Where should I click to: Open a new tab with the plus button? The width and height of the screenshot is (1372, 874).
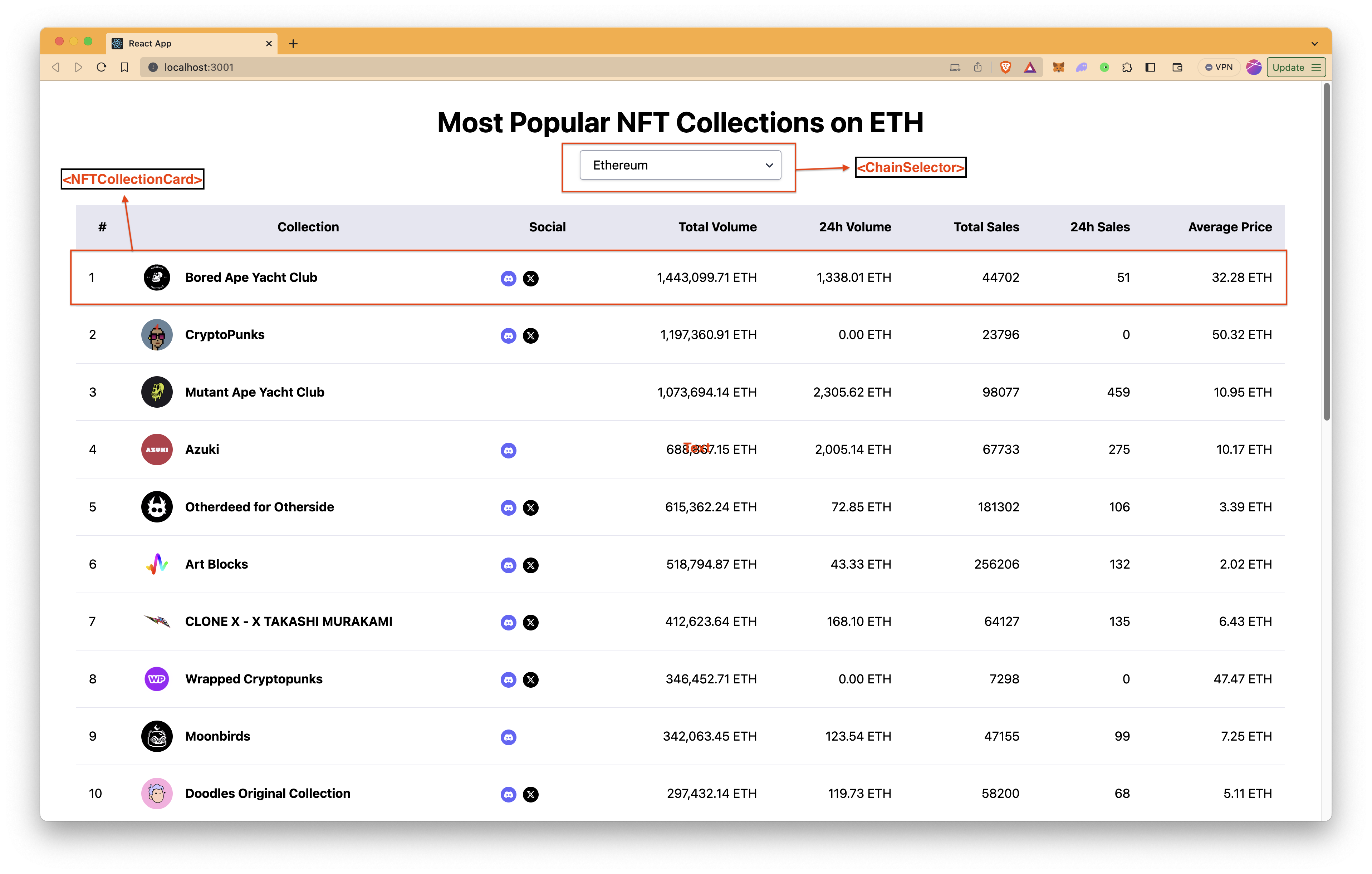(x=293, y=43)
